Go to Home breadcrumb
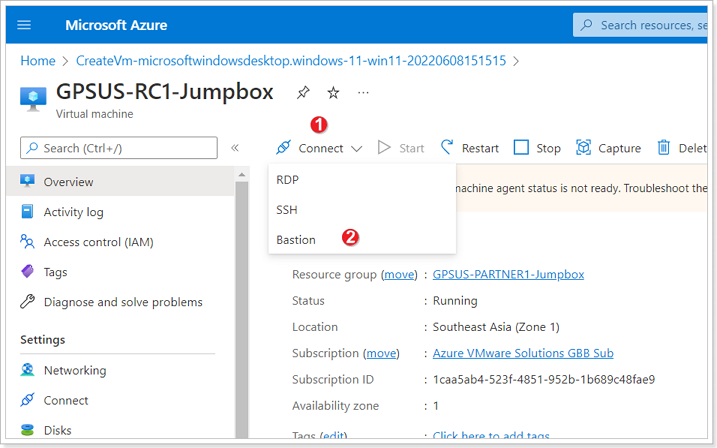 [x=38, y=61]
